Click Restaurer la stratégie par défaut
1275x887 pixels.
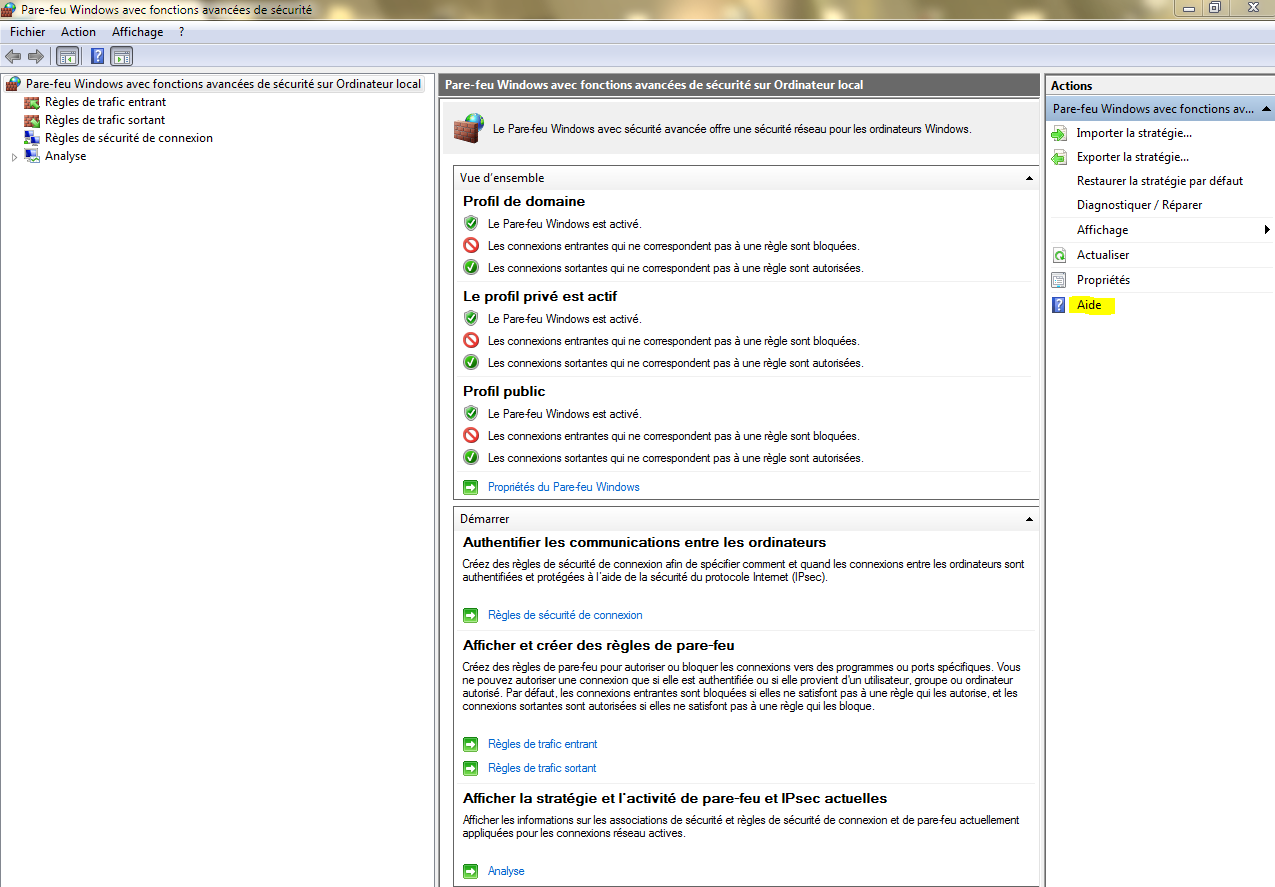tap(1159, 181)
